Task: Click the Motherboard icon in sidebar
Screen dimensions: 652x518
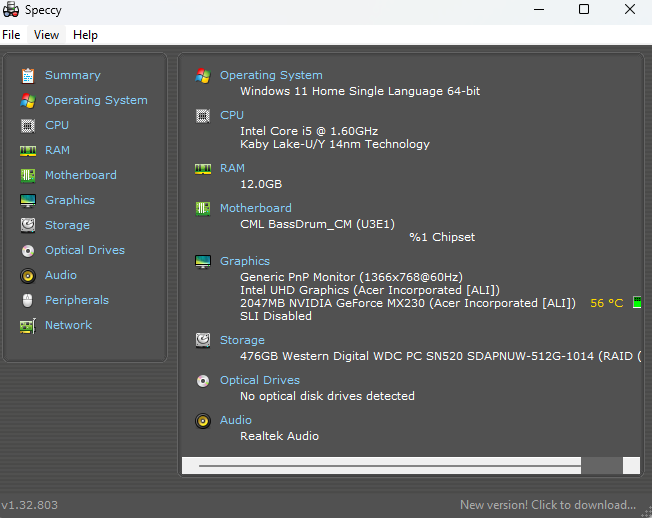Action: click(x=28, y=175)
